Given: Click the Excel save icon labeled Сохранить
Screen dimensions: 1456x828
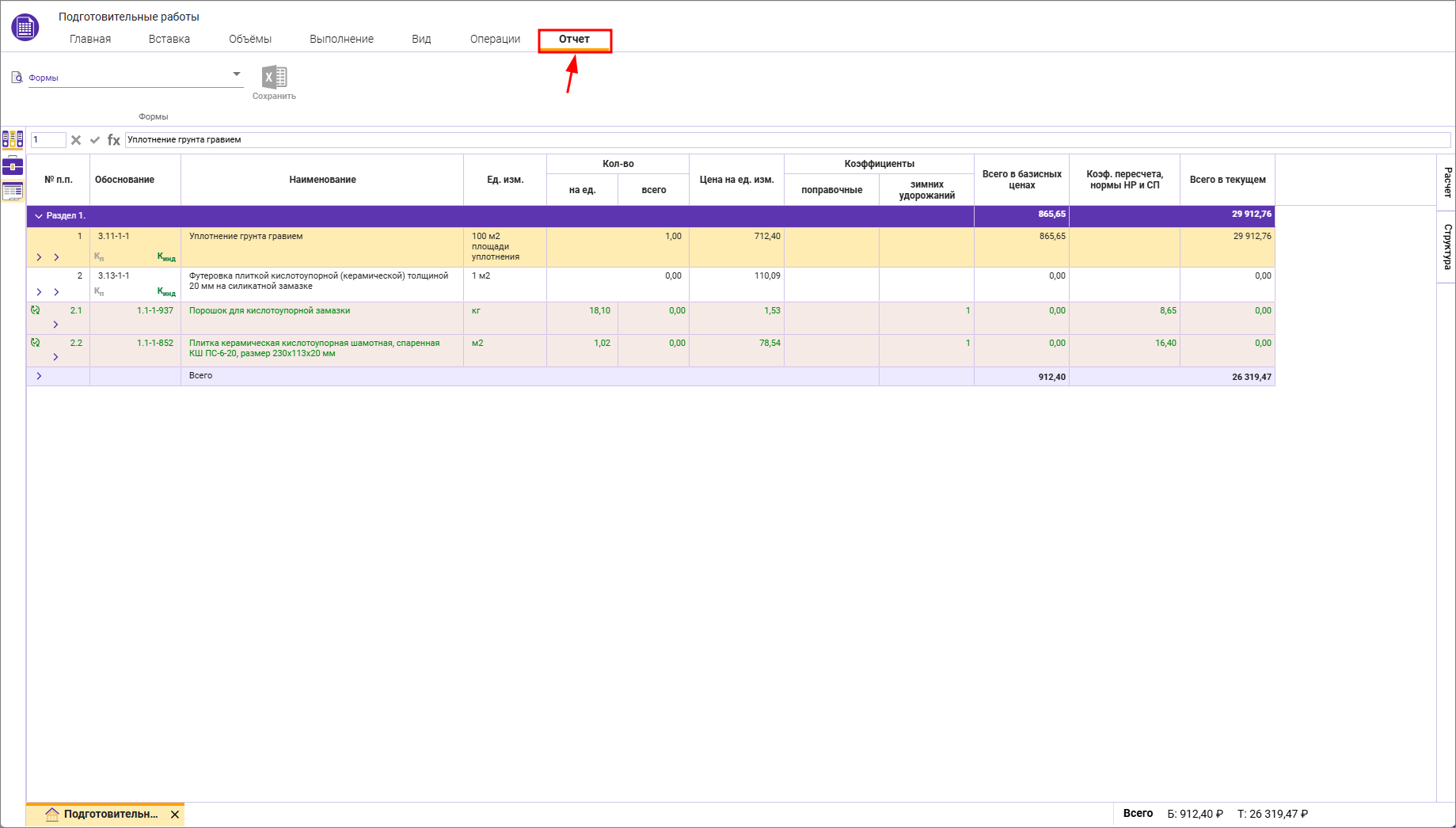Looking at the screenshot, I should (x=274, y=78).
